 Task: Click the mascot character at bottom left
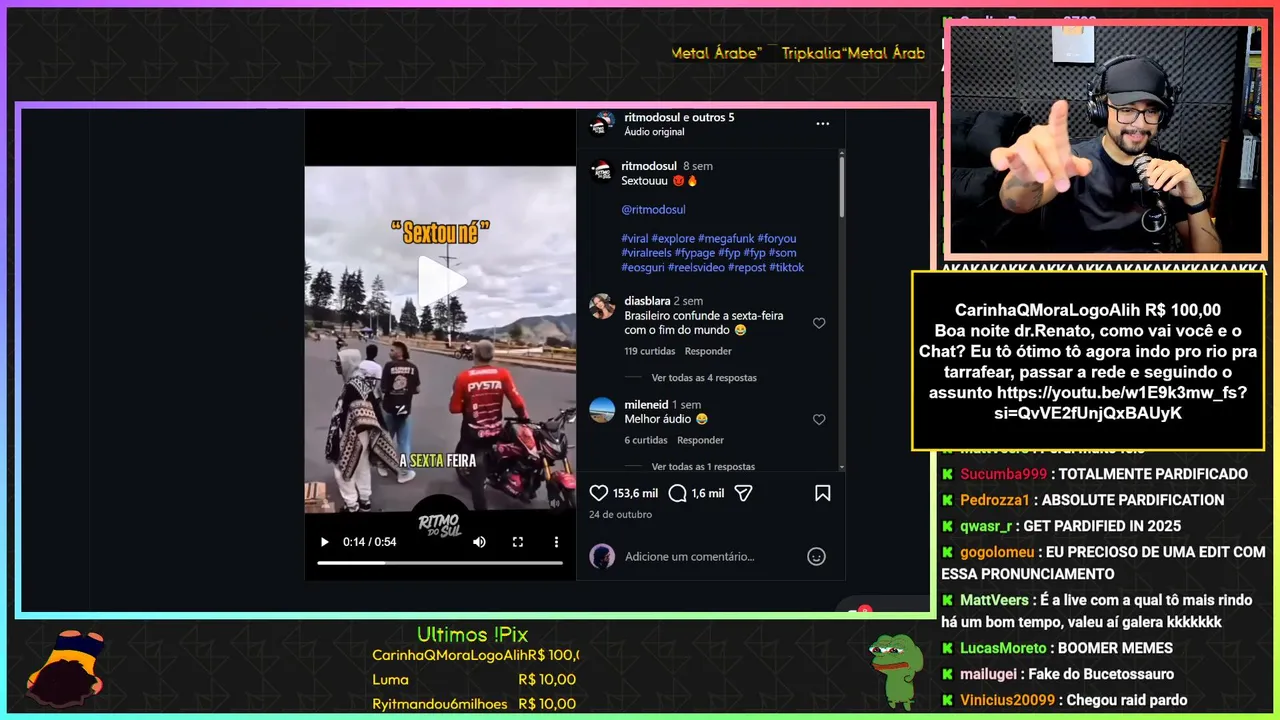[x=66, y=667]
